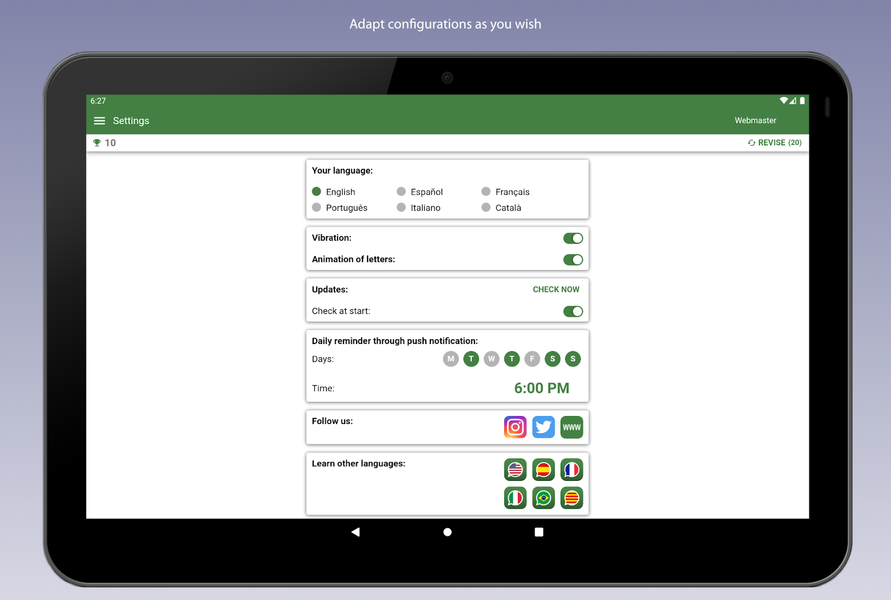
Task: Turn off Animation of letters
Action: click(573, 260)
